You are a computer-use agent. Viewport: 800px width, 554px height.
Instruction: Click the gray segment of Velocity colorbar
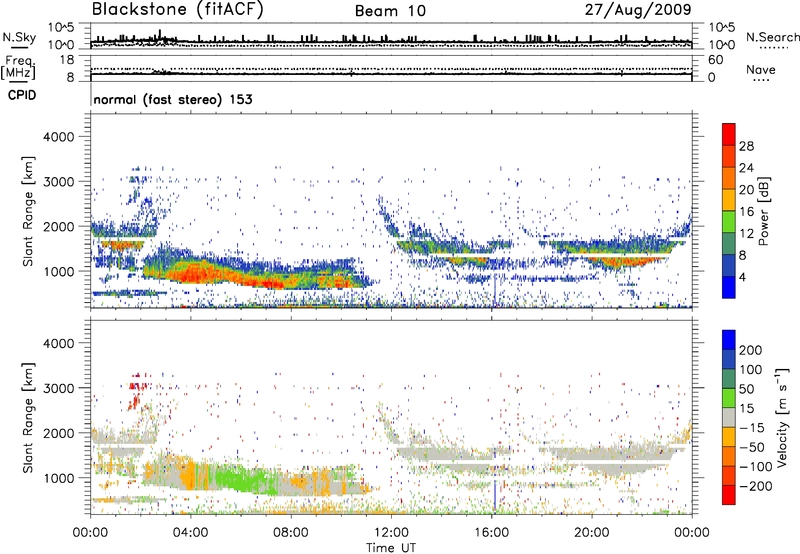[729, 417]
